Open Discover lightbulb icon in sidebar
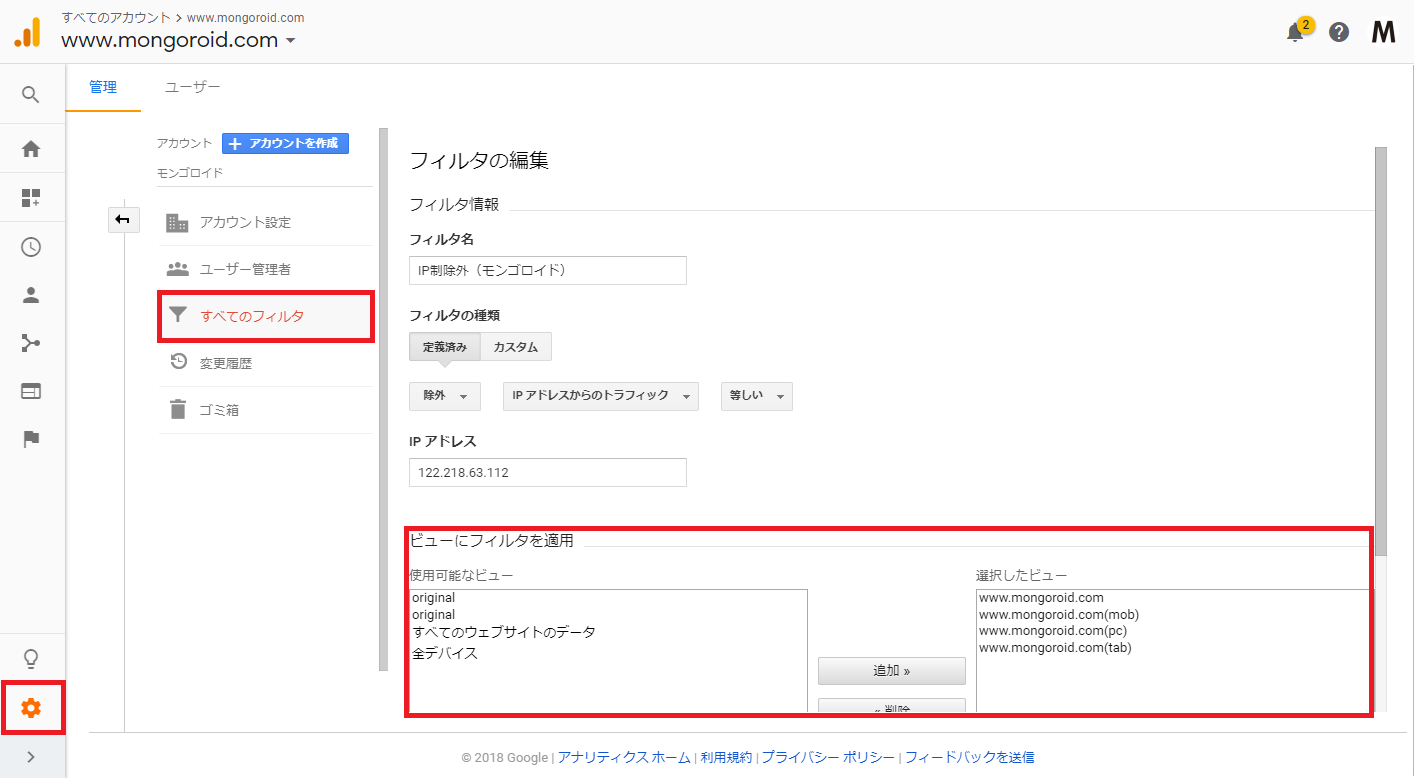The height and width of the screenshot is (778, 1414). 31,659
